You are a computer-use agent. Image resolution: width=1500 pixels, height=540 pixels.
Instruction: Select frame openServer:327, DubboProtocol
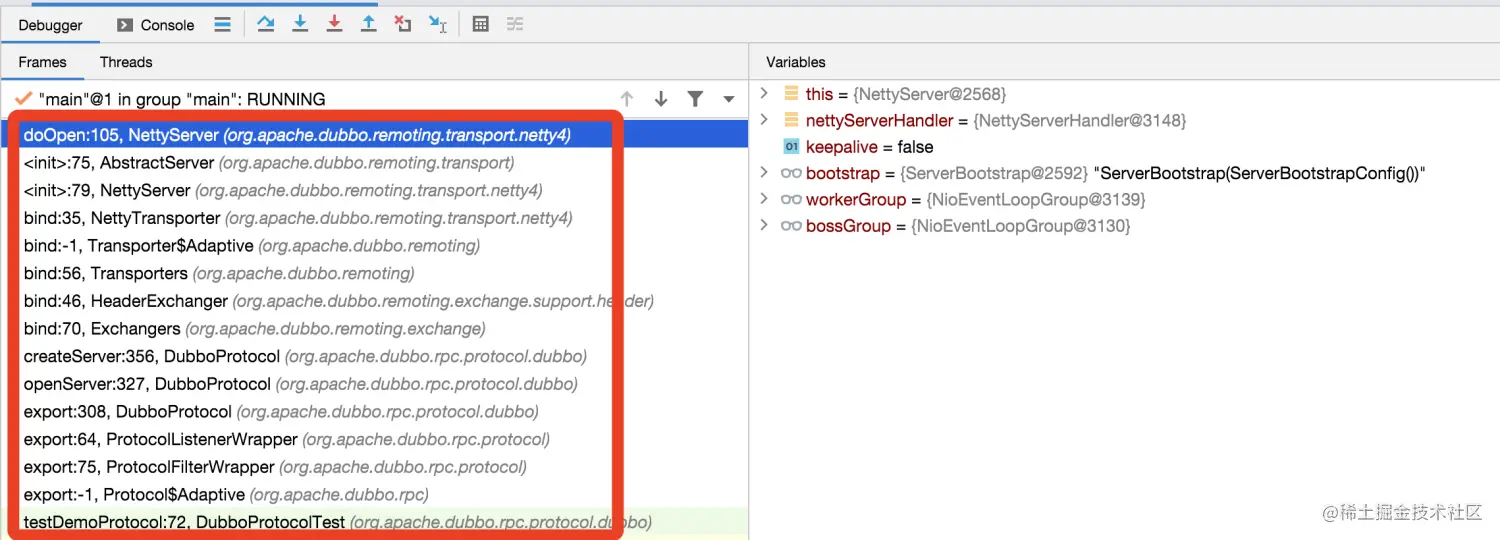374,384
